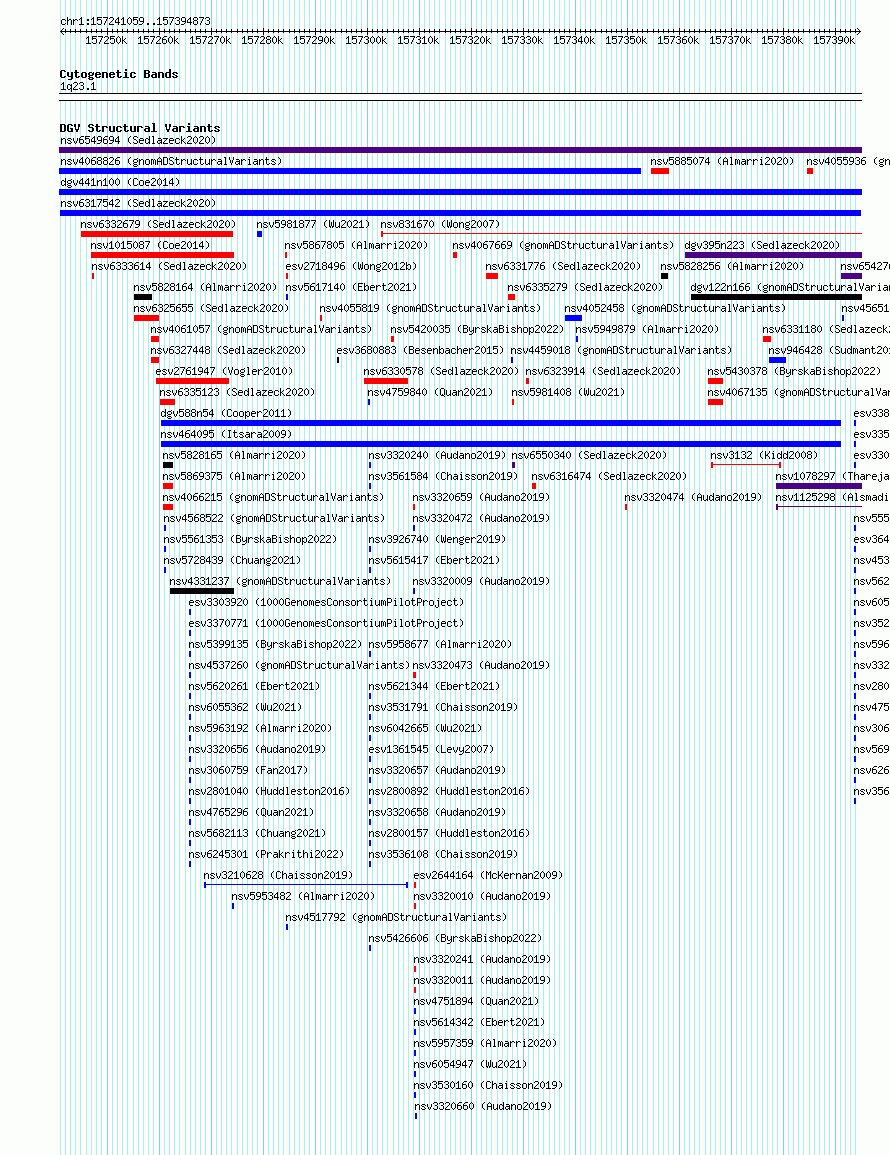Open nsv5885074 (Almarri2020) variant label
The width and height of the screenshot is (890, 1155).
(722, 161)
